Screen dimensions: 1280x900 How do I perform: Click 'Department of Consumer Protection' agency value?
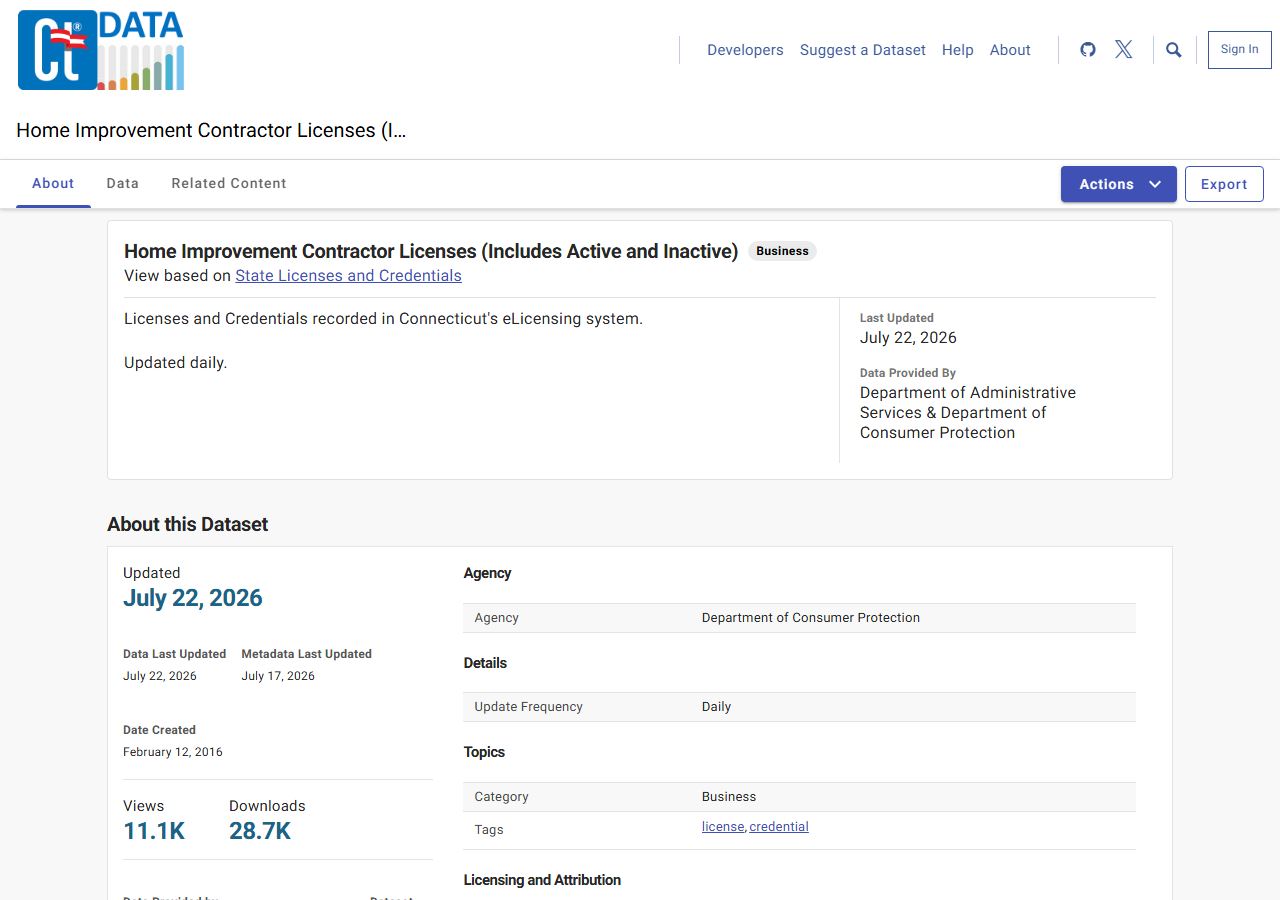pyautogui.click(x=811, y=618)
